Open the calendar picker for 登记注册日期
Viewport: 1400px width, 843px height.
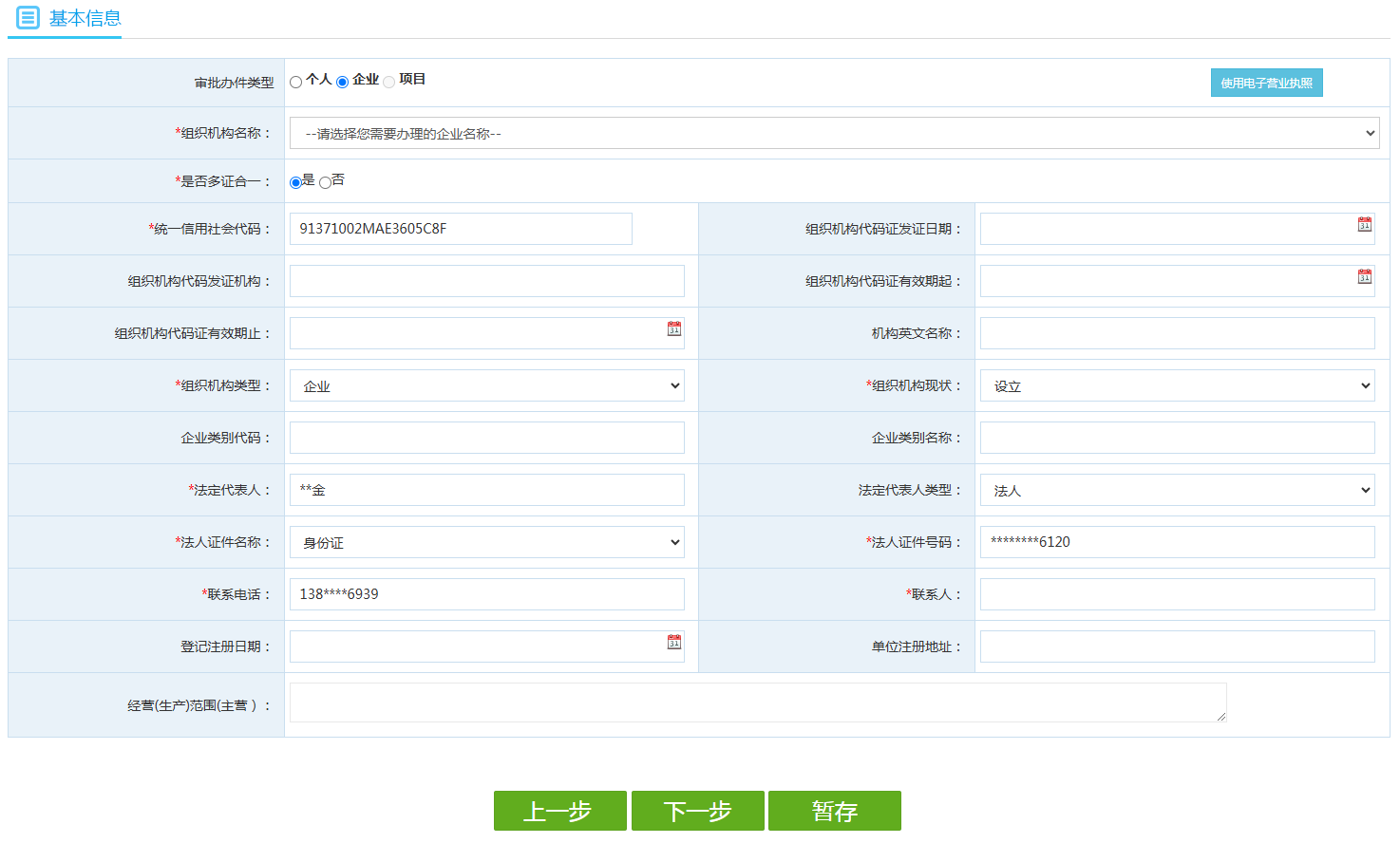click(676, 643)
